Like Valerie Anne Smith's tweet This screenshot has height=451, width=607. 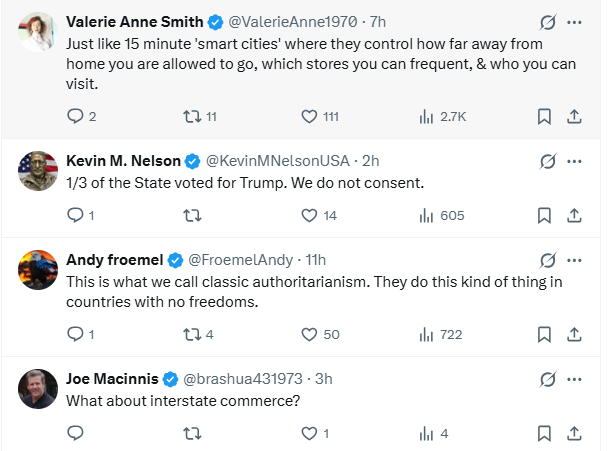click(x=310, y=116)
